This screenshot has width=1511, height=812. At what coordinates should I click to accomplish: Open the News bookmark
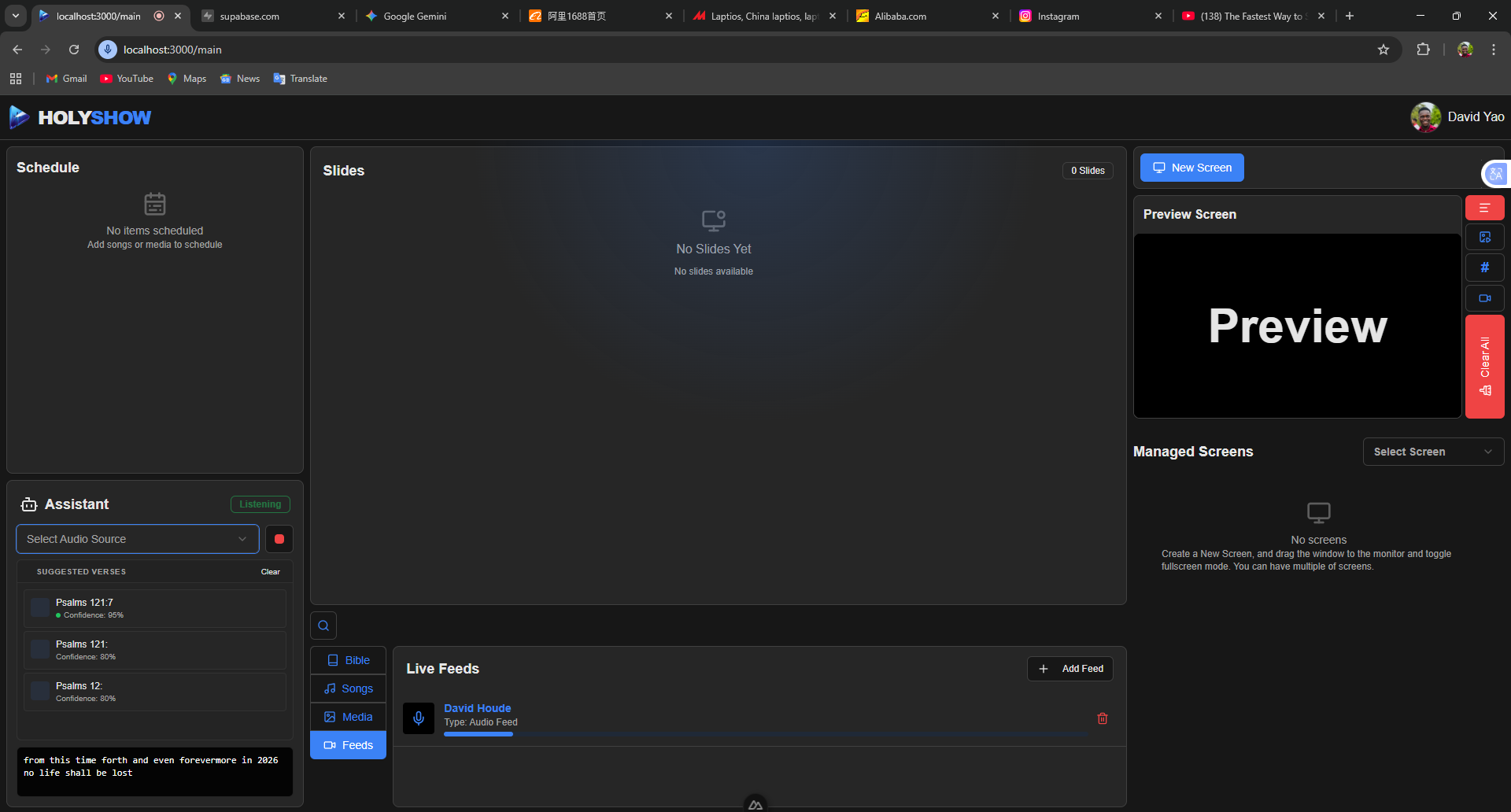click(x=240, y=79)
